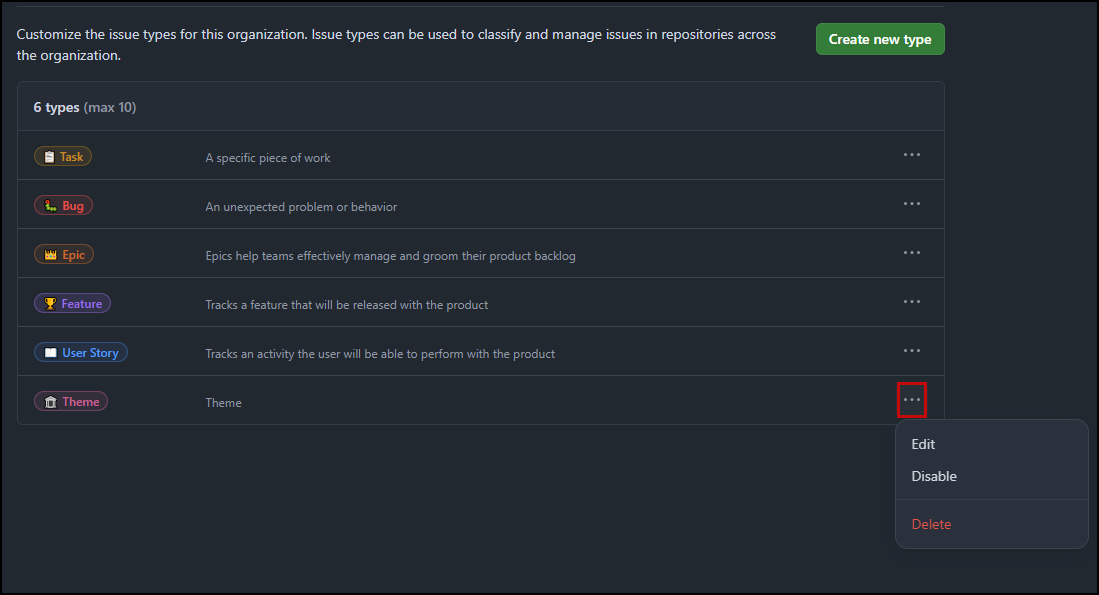
Task: Open the User Story row options menu
Action: [x=911, y=351]
